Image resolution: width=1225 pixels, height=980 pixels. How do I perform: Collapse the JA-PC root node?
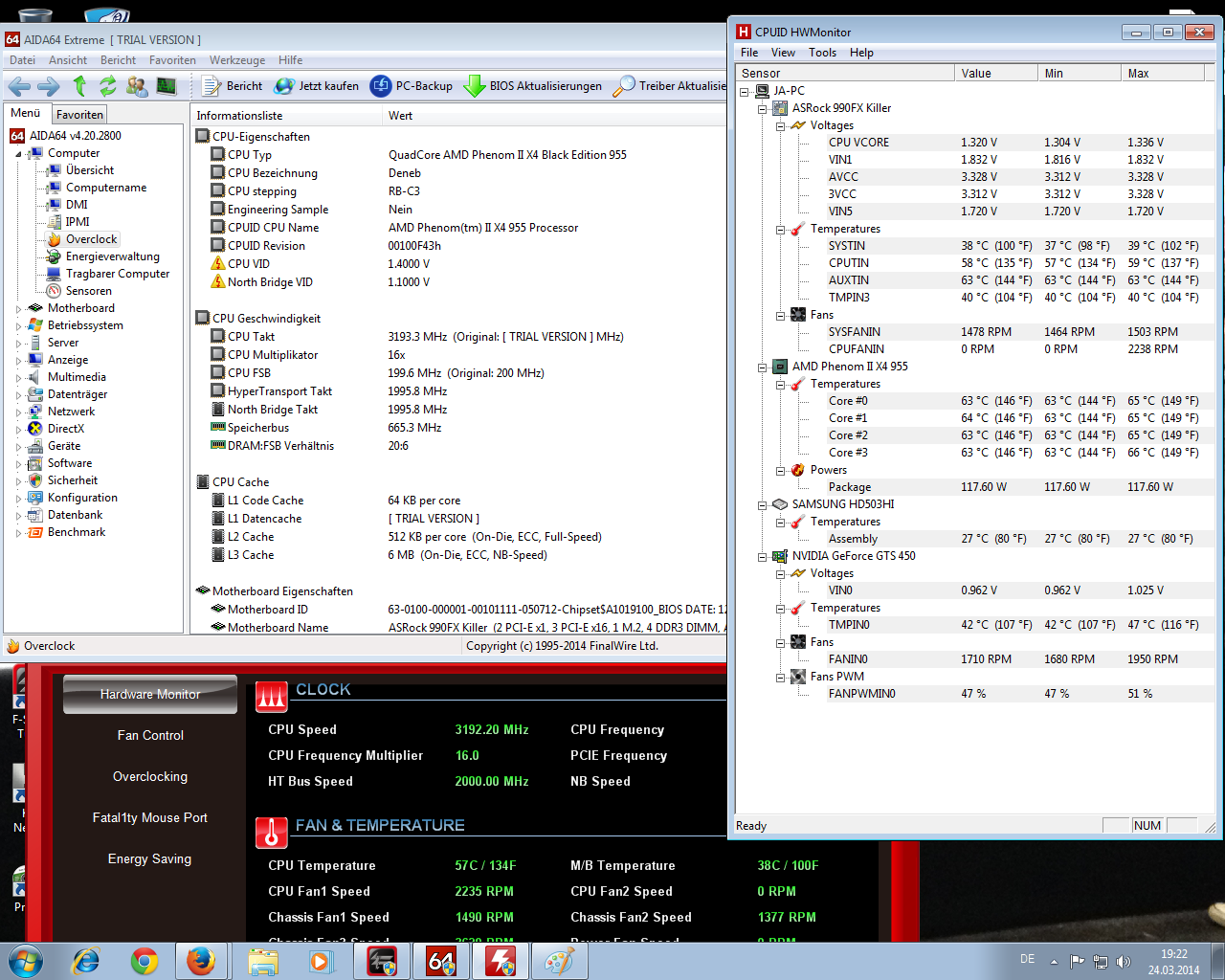tap(745, 91)
